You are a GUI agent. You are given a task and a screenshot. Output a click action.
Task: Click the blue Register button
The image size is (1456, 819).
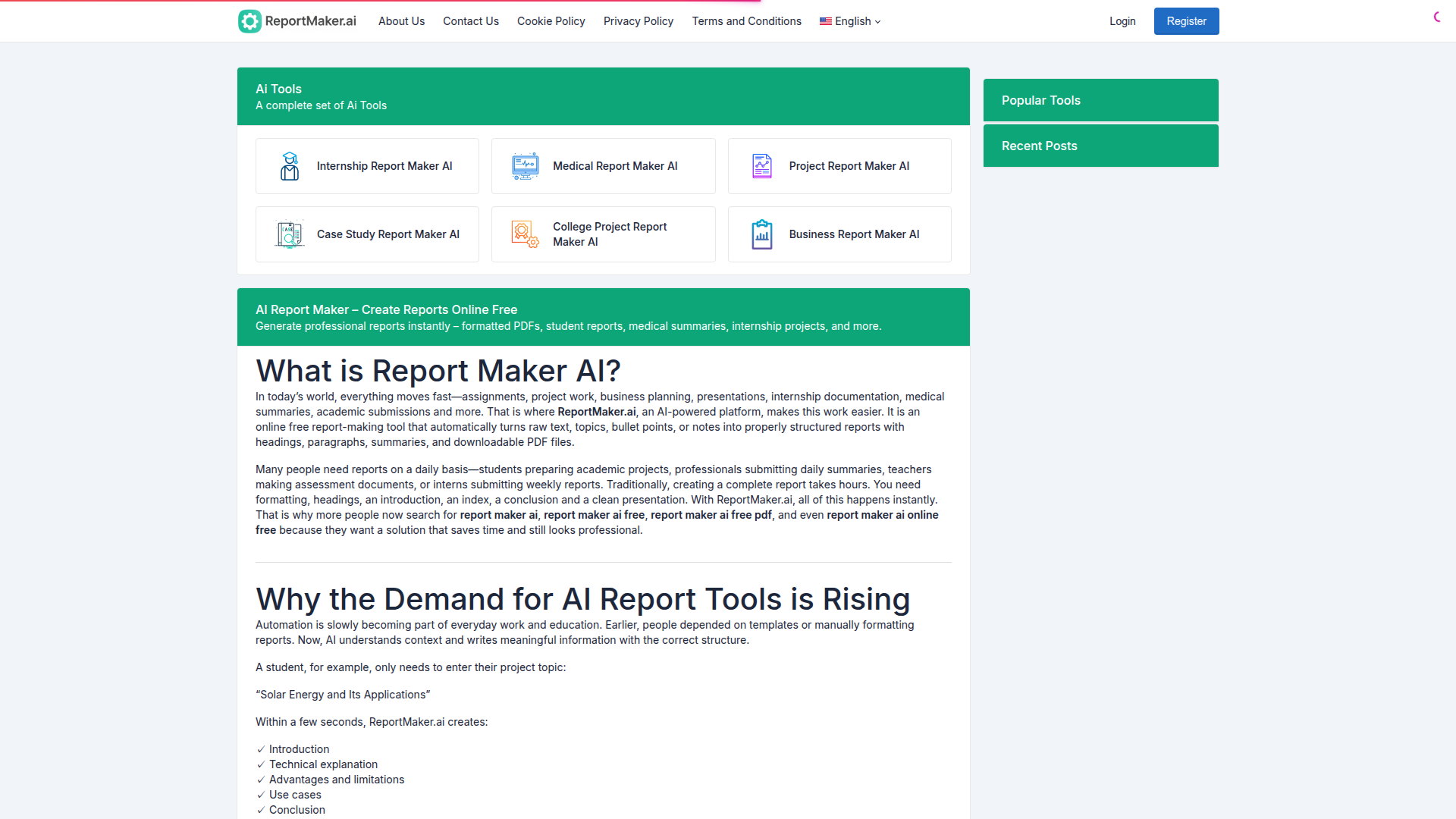(1187, 21)
